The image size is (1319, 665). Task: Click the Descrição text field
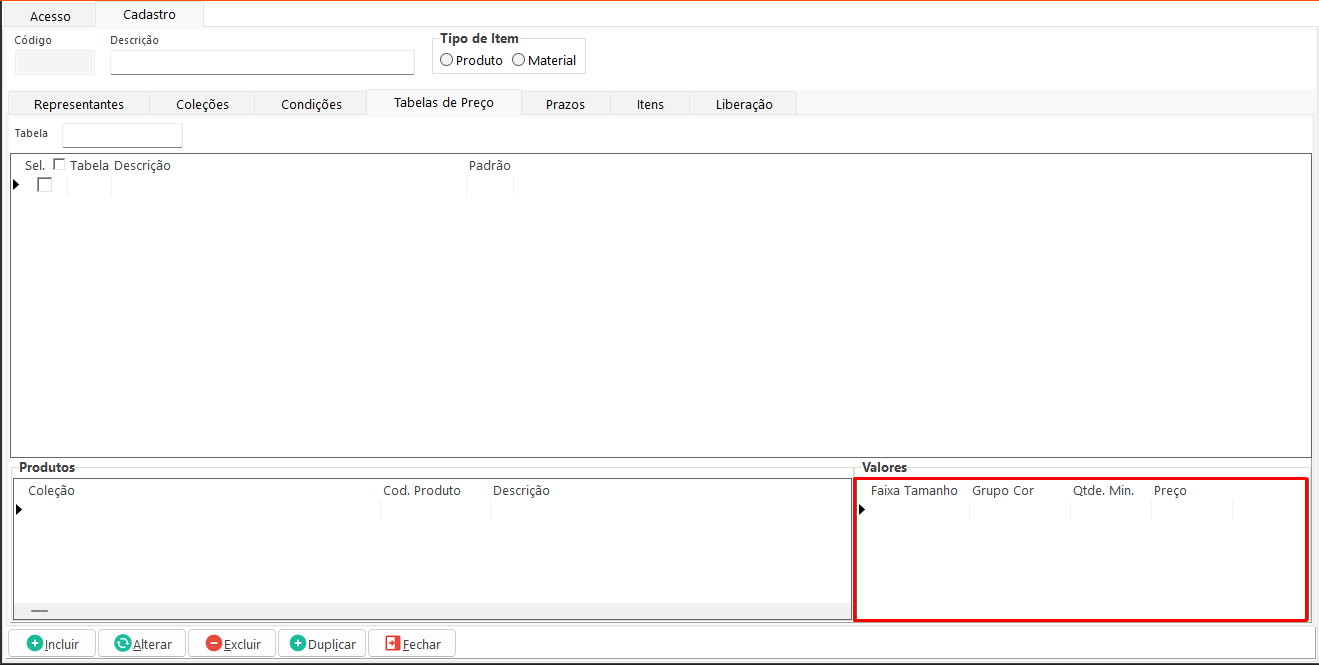coord(262,63)
